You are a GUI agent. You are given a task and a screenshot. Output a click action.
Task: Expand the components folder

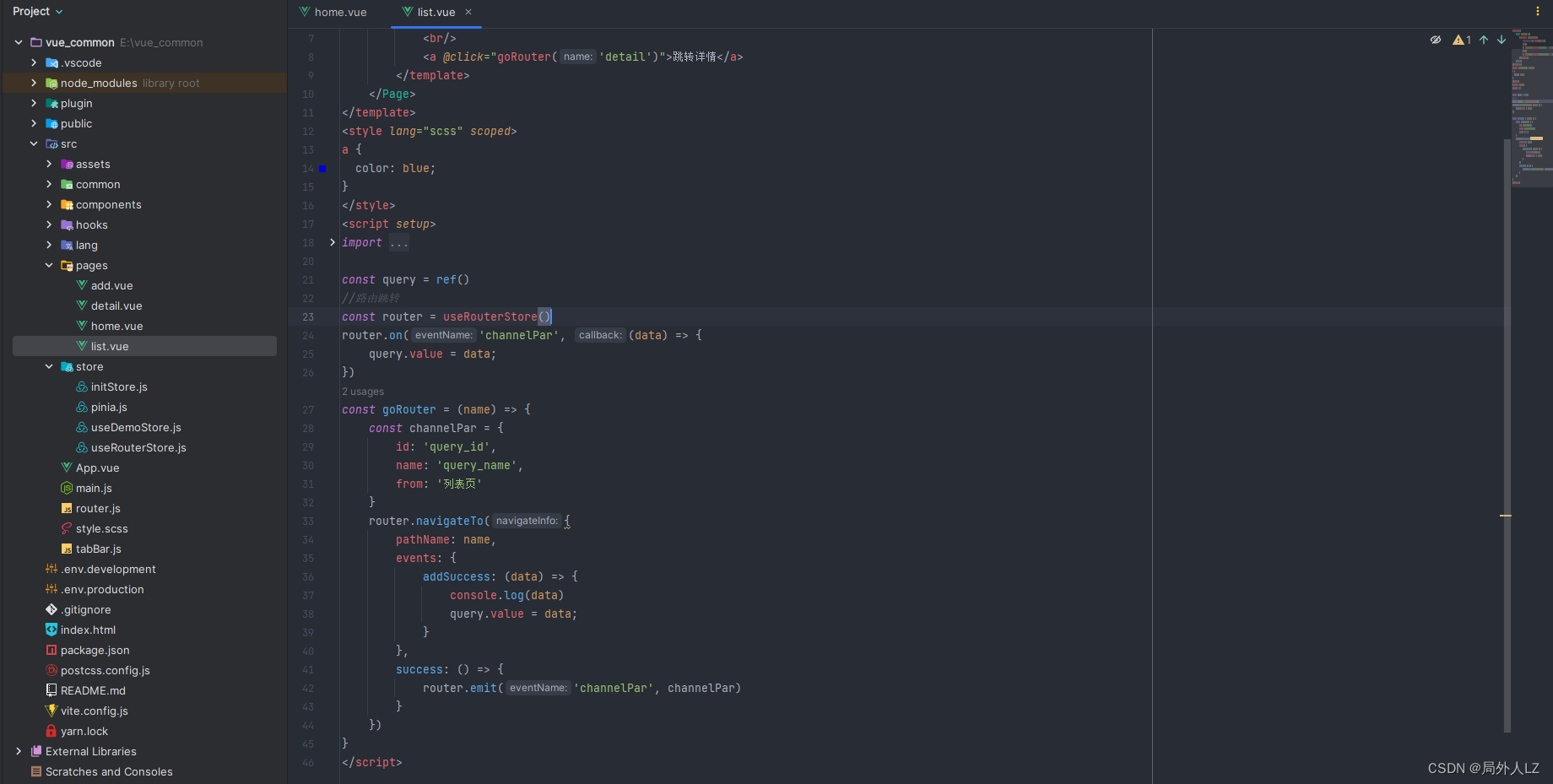coord(49,204)
